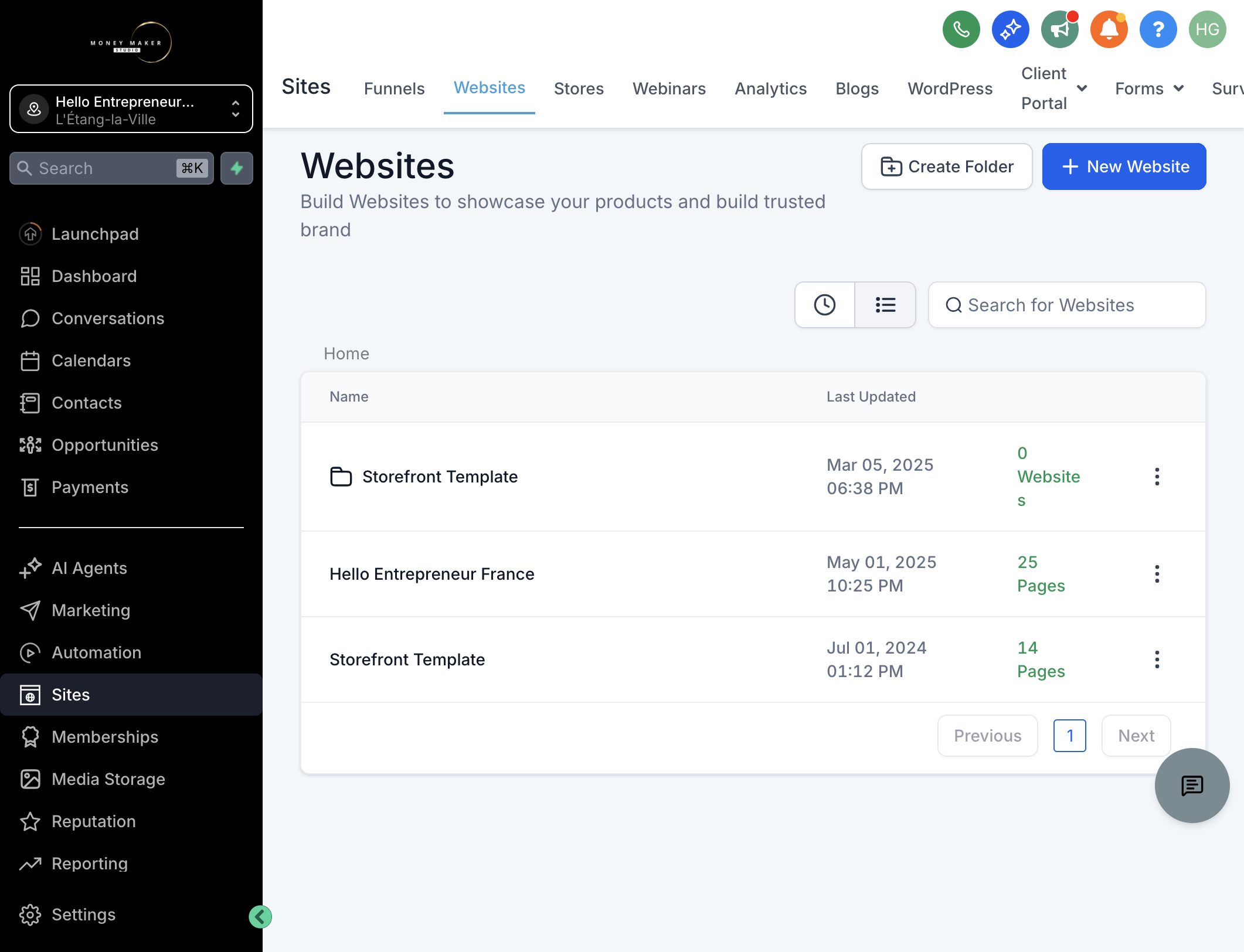
Task: Click the Create Folder button
Action: [947, 166]
